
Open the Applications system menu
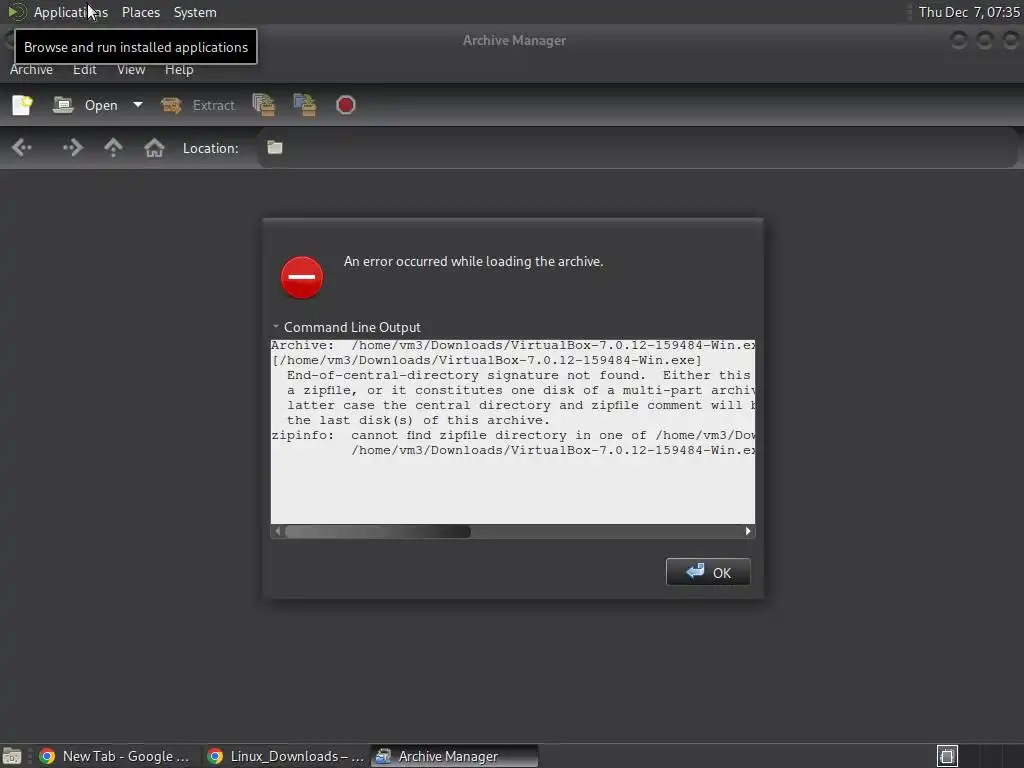click(71, 12)
